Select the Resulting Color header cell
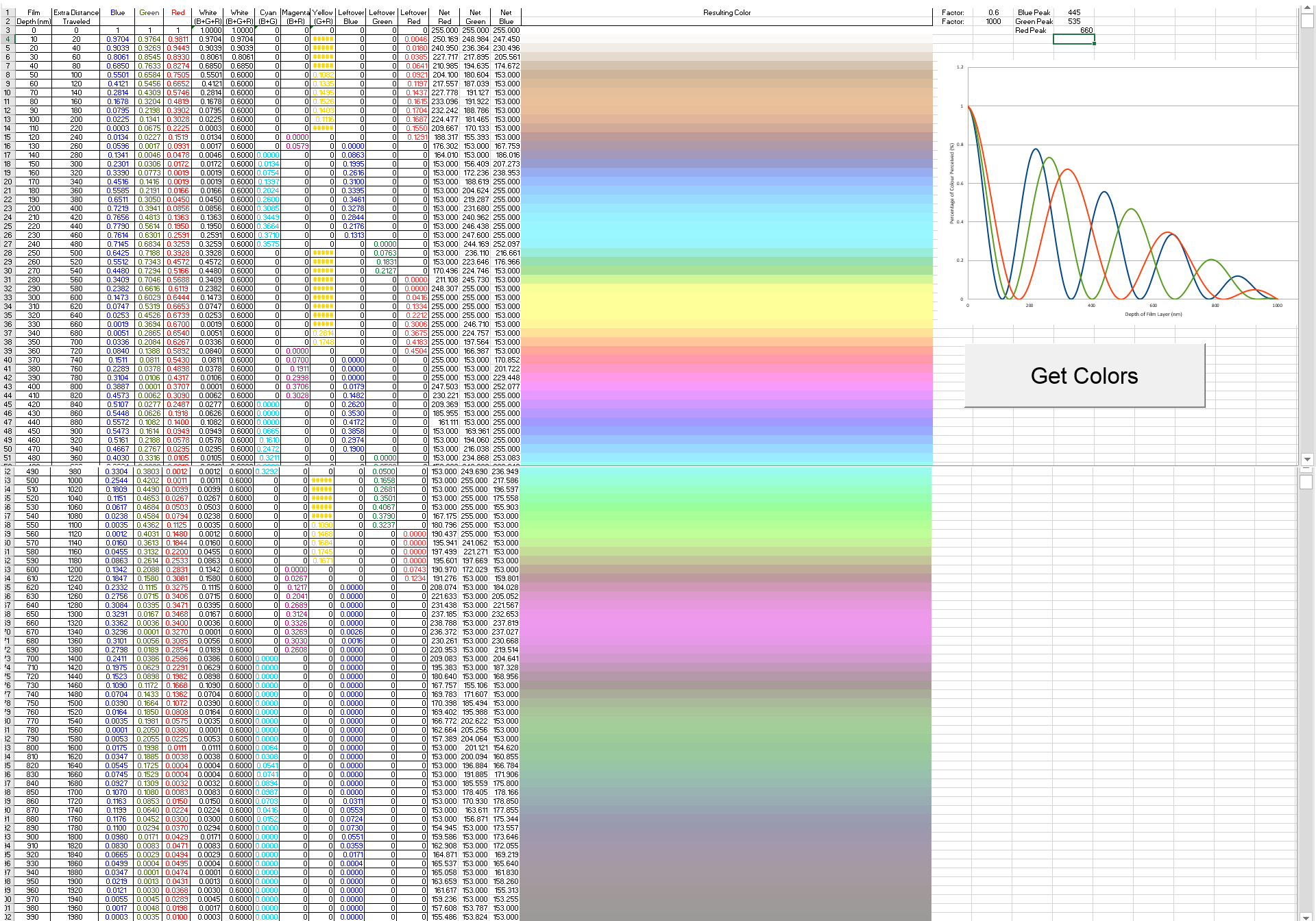1316x921 pixels. pyautogui.click(x=727, y=12)
